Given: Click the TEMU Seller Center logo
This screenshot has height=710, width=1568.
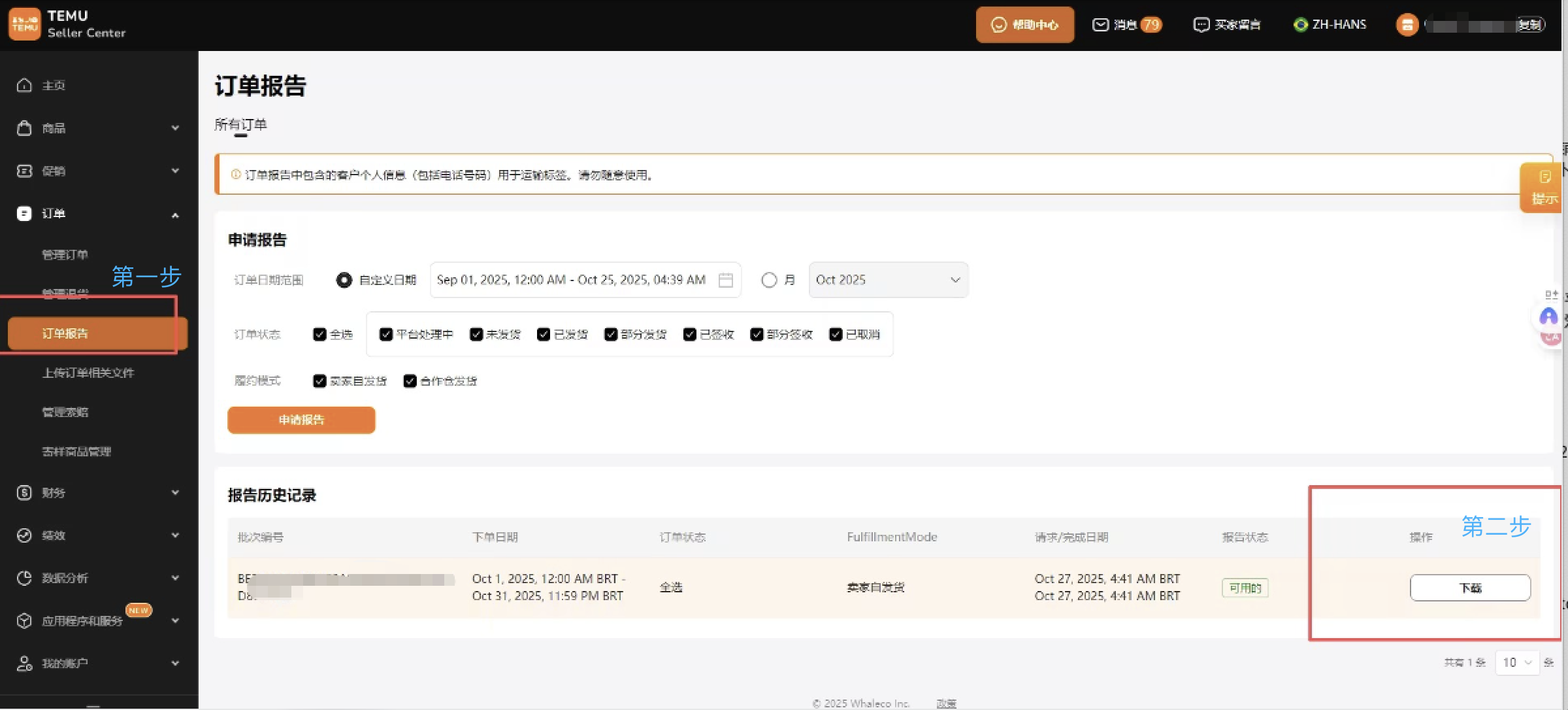Looking at the screenshot, I should click(25, 24).
